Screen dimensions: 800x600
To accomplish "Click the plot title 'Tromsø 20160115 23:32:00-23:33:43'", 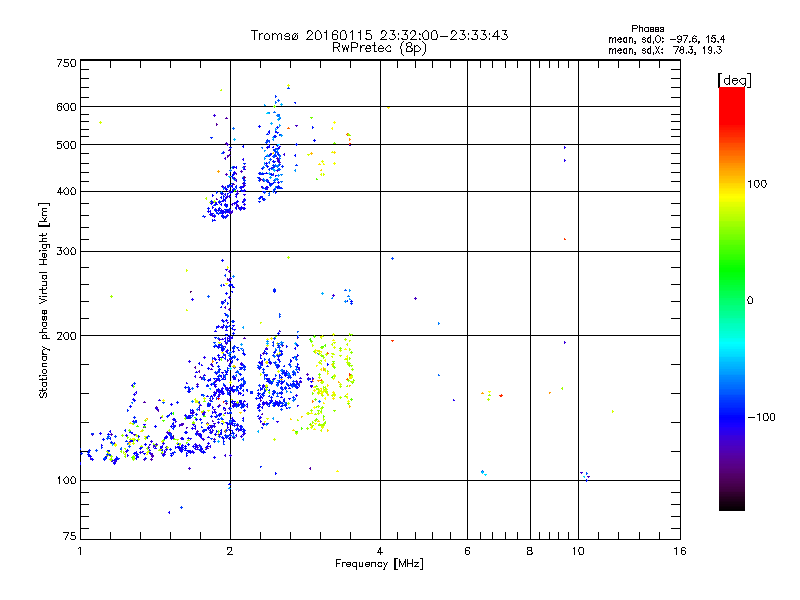I will pos(379,35).
